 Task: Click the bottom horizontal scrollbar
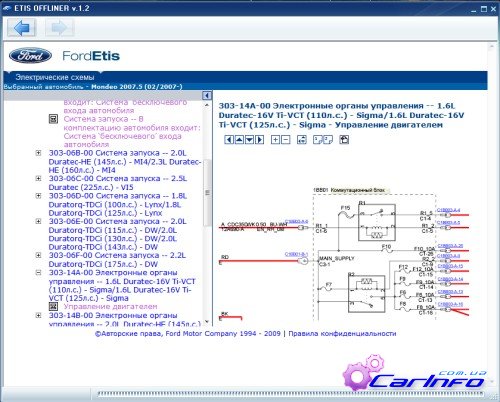pos(290,394)
